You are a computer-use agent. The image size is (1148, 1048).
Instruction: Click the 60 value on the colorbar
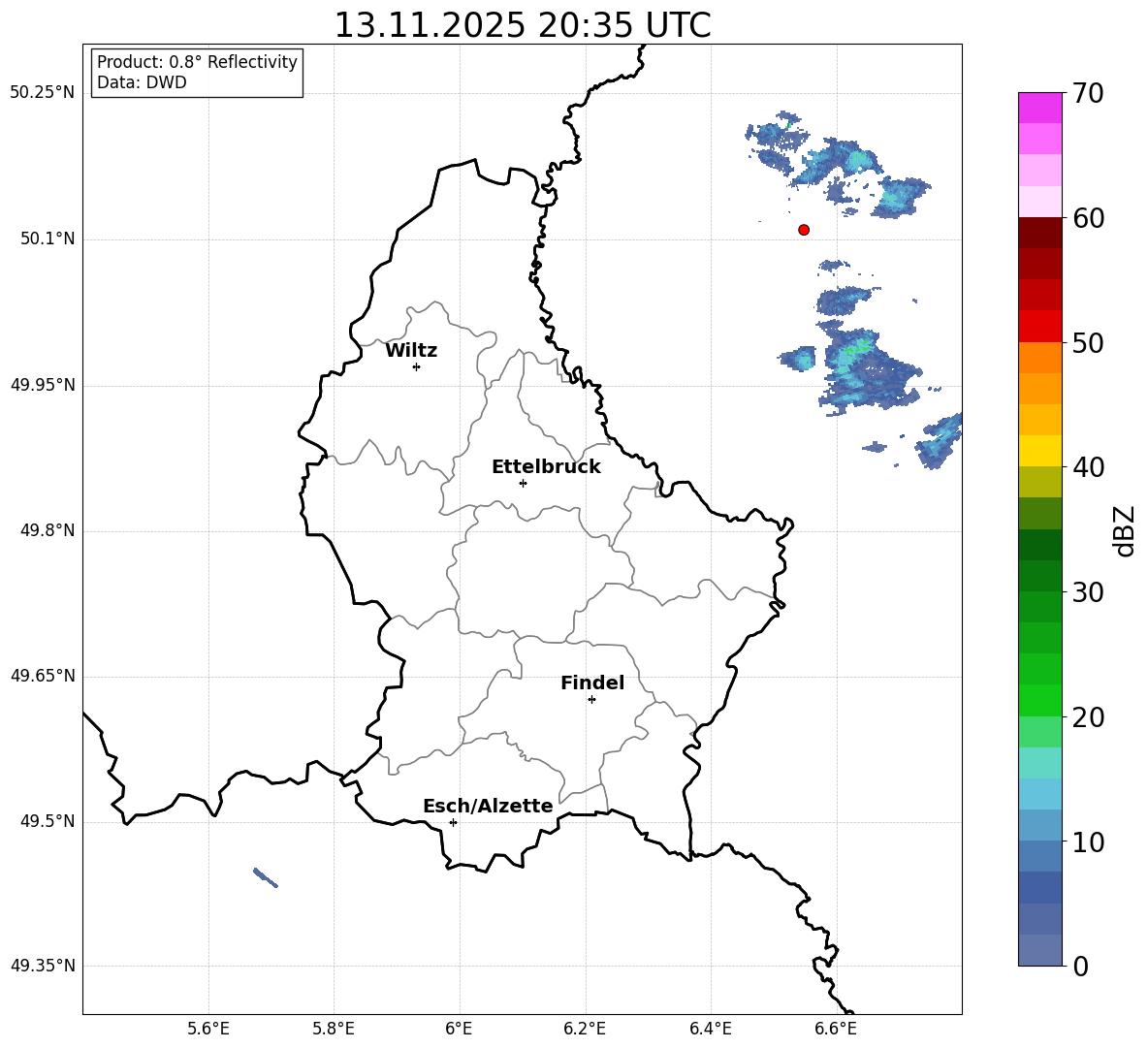point(1088,218)
